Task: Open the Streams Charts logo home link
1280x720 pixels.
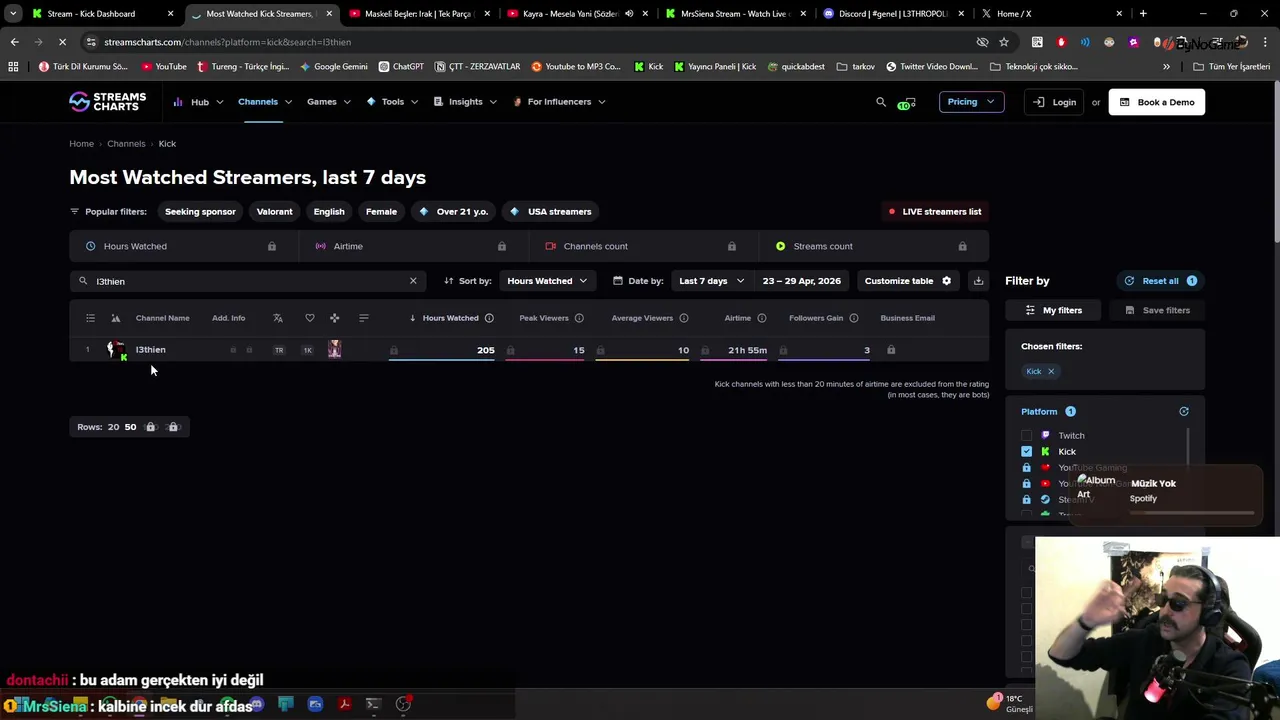Action: pos(107,102)
